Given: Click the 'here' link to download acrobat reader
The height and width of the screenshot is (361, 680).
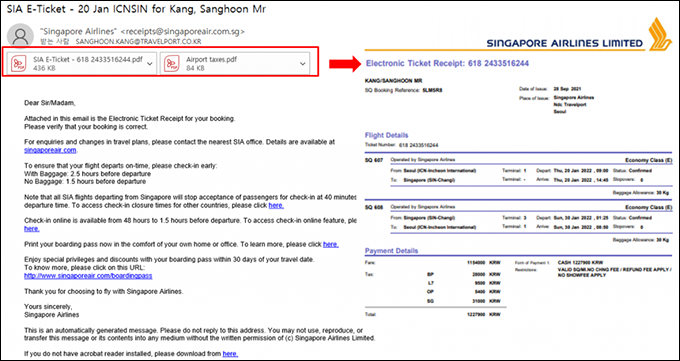Looking at the screenshot, I should (x=230, y=354).
